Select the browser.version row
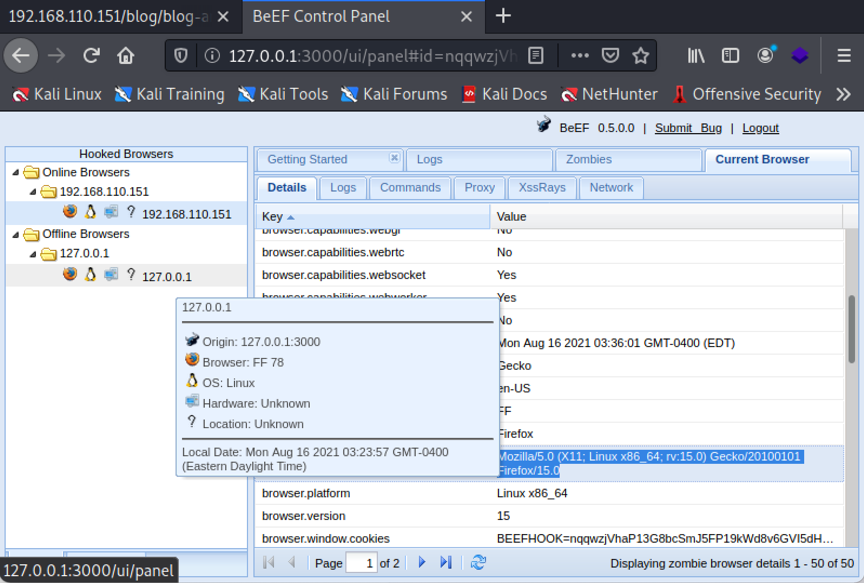 (x=549, y=516)
